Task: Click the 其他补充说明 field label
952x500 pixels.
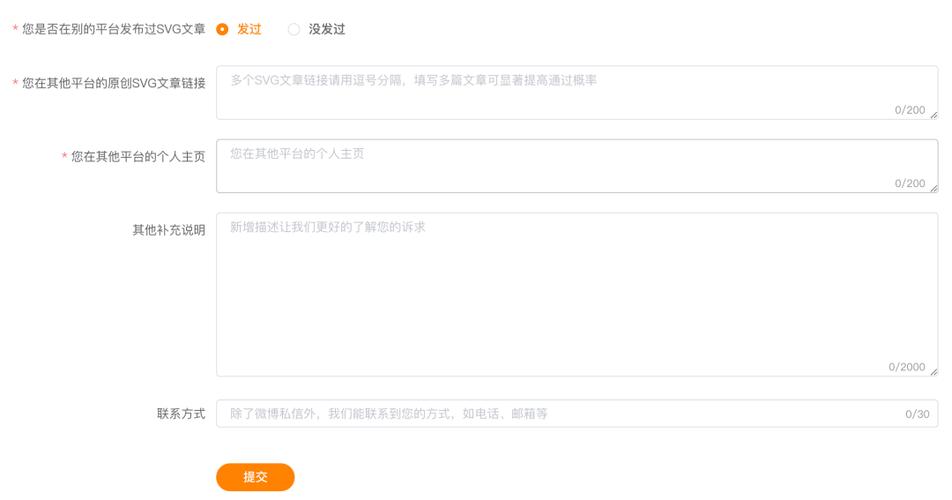Action: (x=169, y=230)
